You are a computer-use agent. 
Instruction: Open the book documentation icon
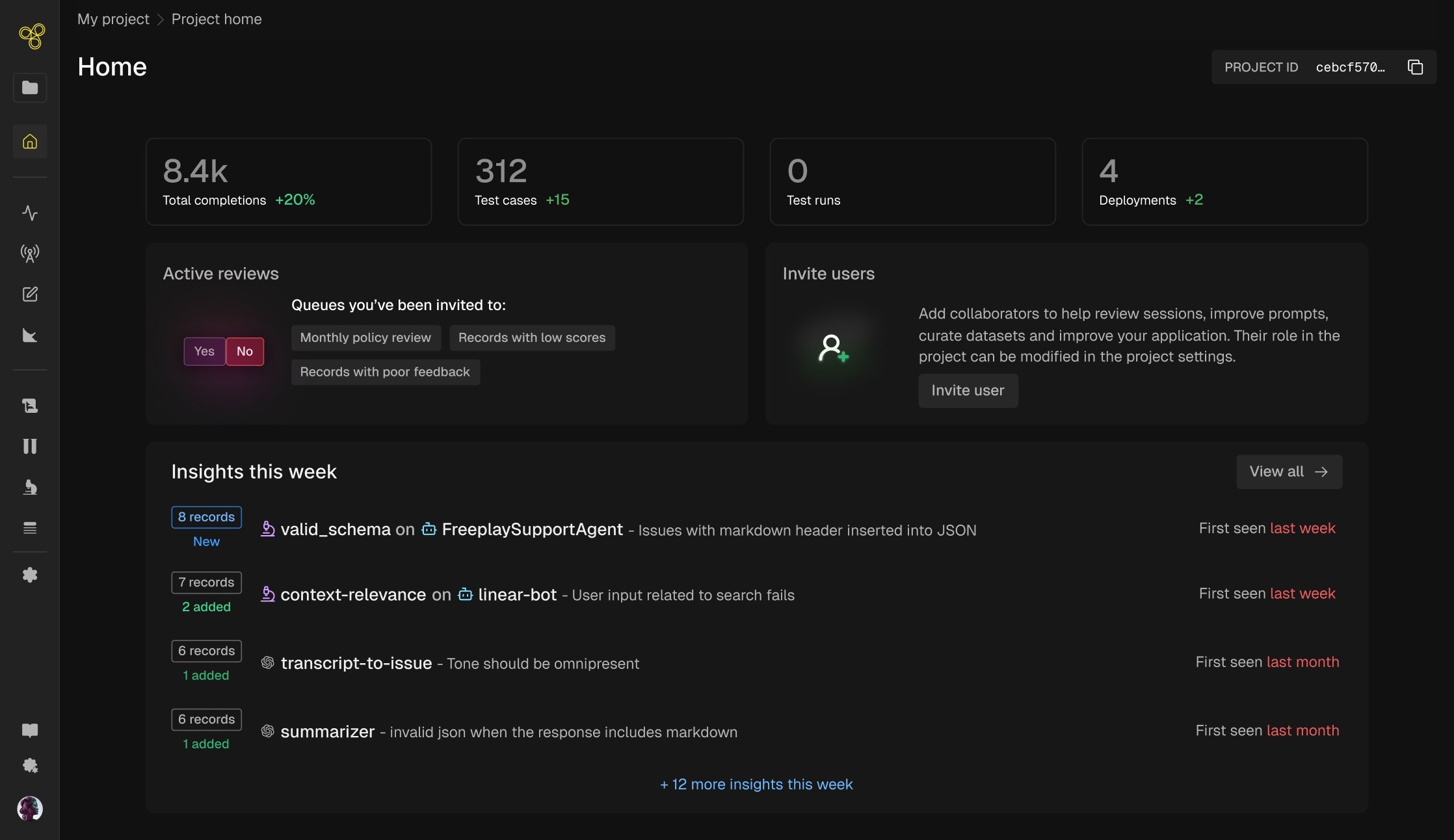(30, 730)
